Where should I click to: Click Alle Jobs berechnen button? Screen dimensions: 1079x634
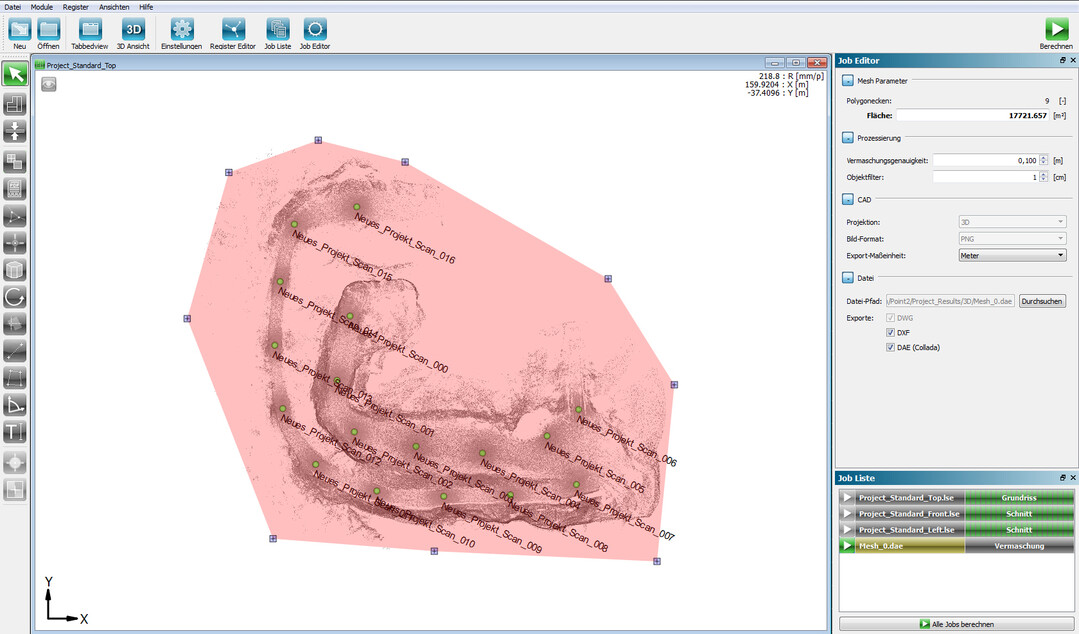pos(956,624)
